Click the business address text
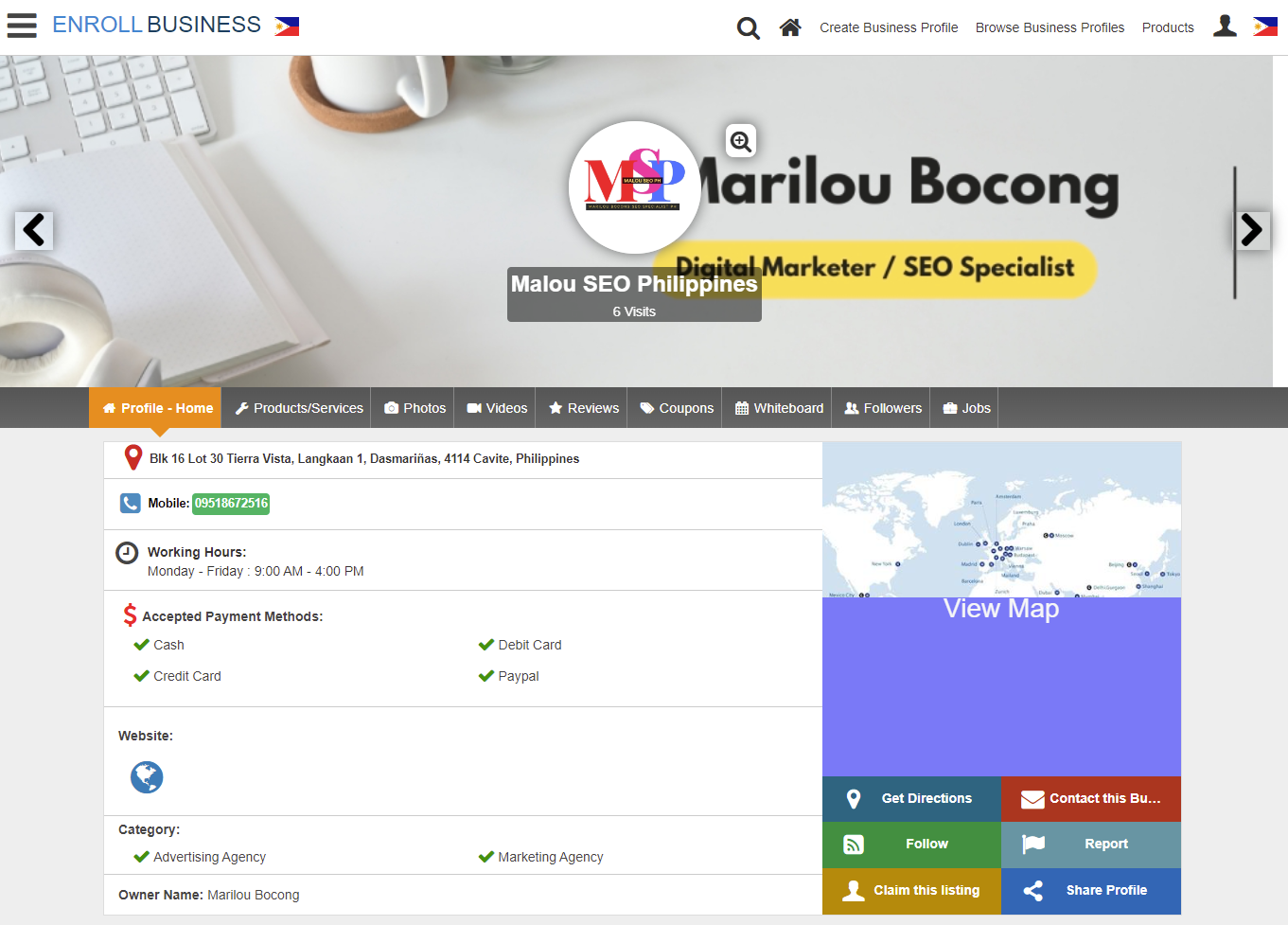The height and width of the screenshot is (925, 1288). click(x=364, y=459)
